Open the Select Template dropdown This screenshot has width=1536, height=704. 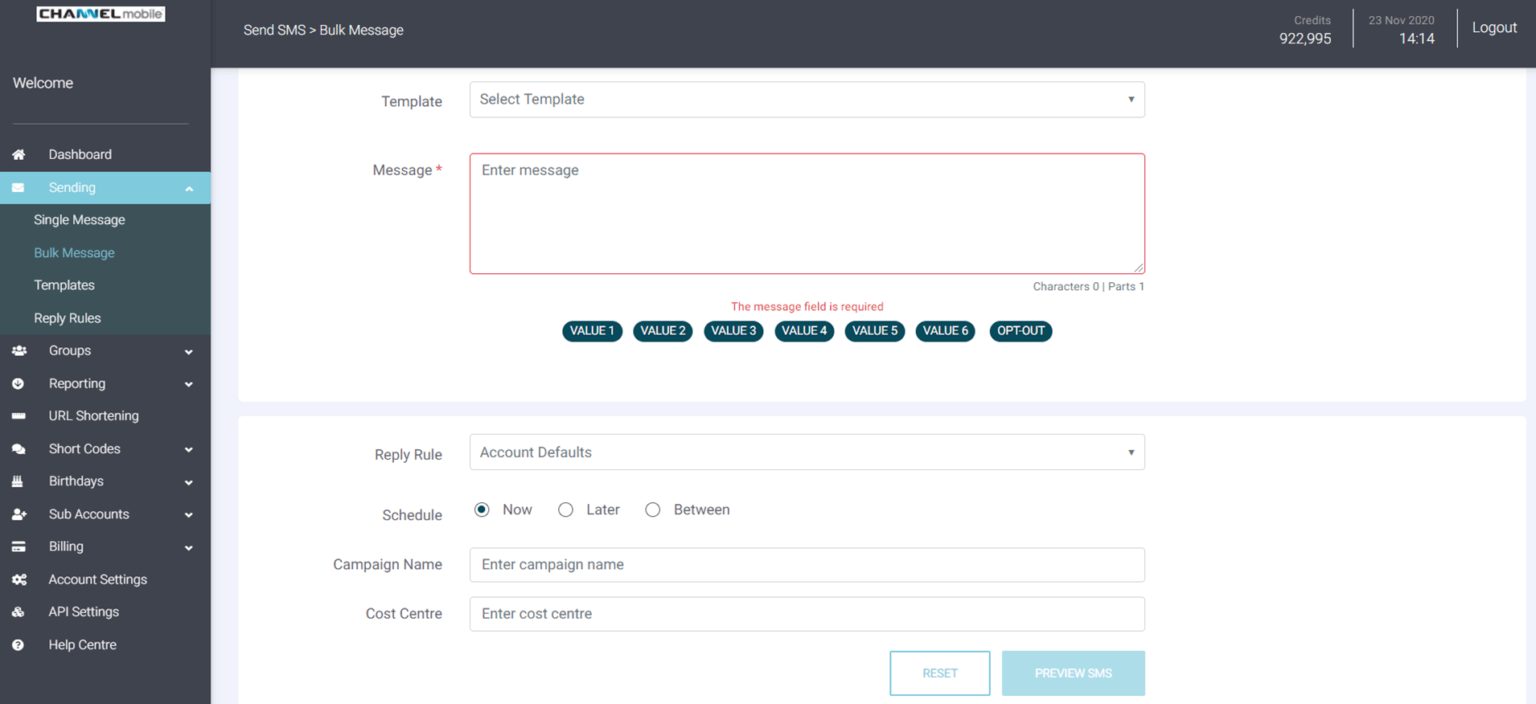click(807, 99)
